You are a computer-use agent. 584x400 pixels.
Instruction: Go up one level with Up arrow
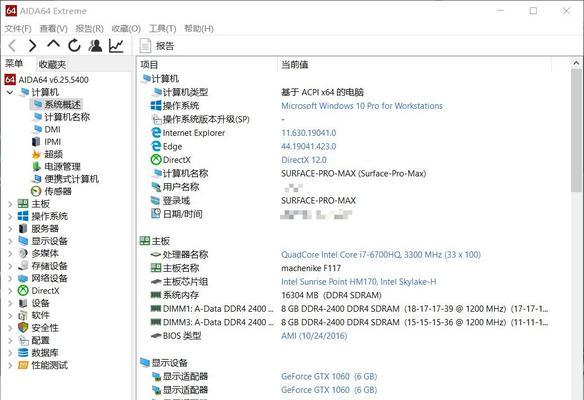click(54, 44)
